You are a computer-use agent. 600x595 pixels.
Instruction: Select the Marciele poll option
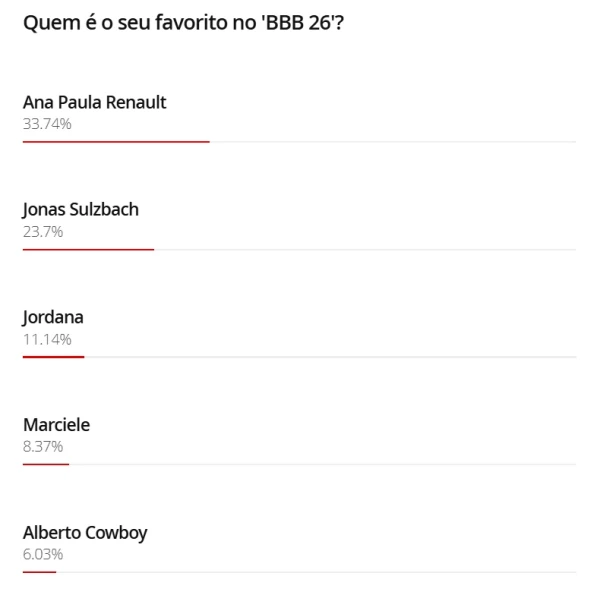pyautogui.click(x=56, y=424)
